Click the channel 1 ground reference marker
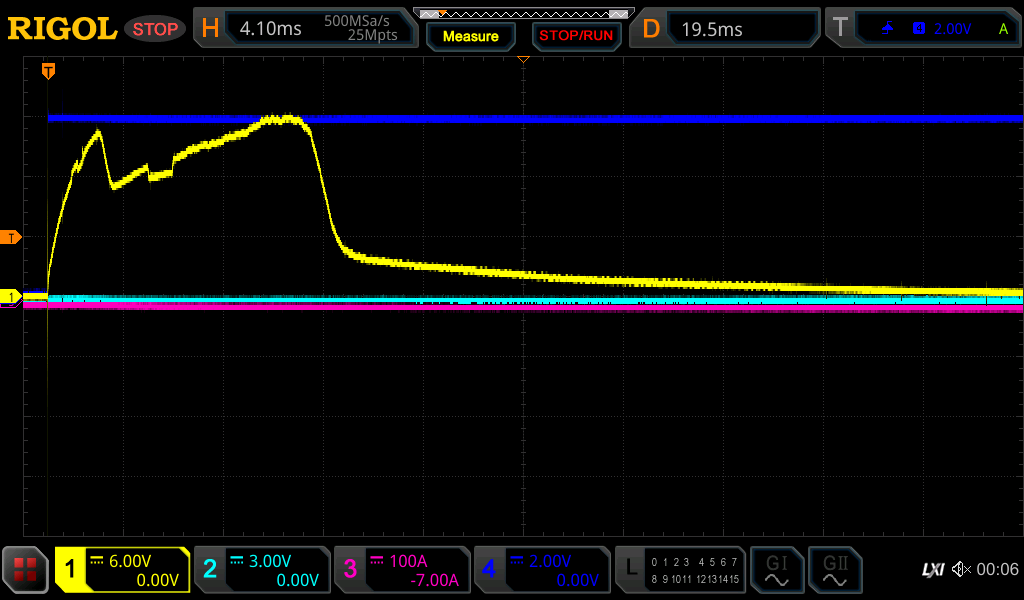Image resolution: width=1024 pixels, height=600 pixels. click(x=11, y=297)
